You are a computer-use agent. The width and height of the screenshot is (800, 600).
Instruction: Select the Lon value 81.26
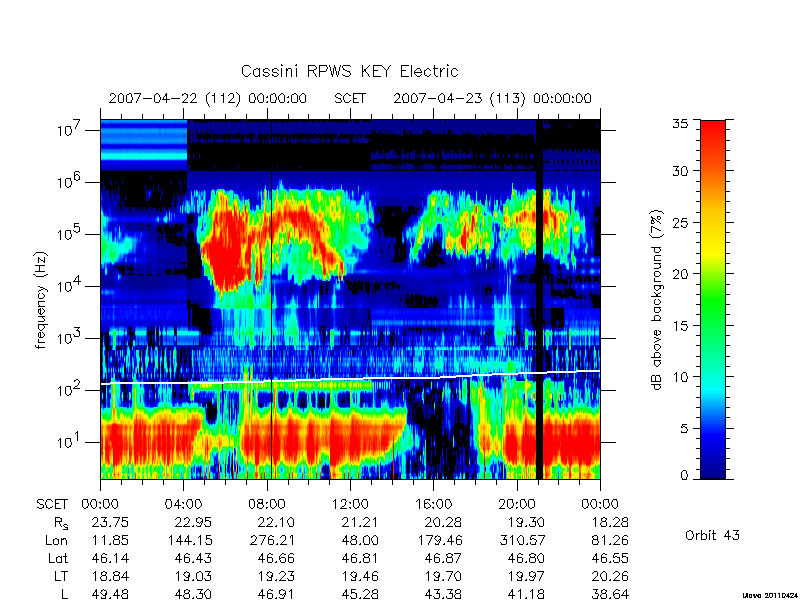click(x=609, y=540)
